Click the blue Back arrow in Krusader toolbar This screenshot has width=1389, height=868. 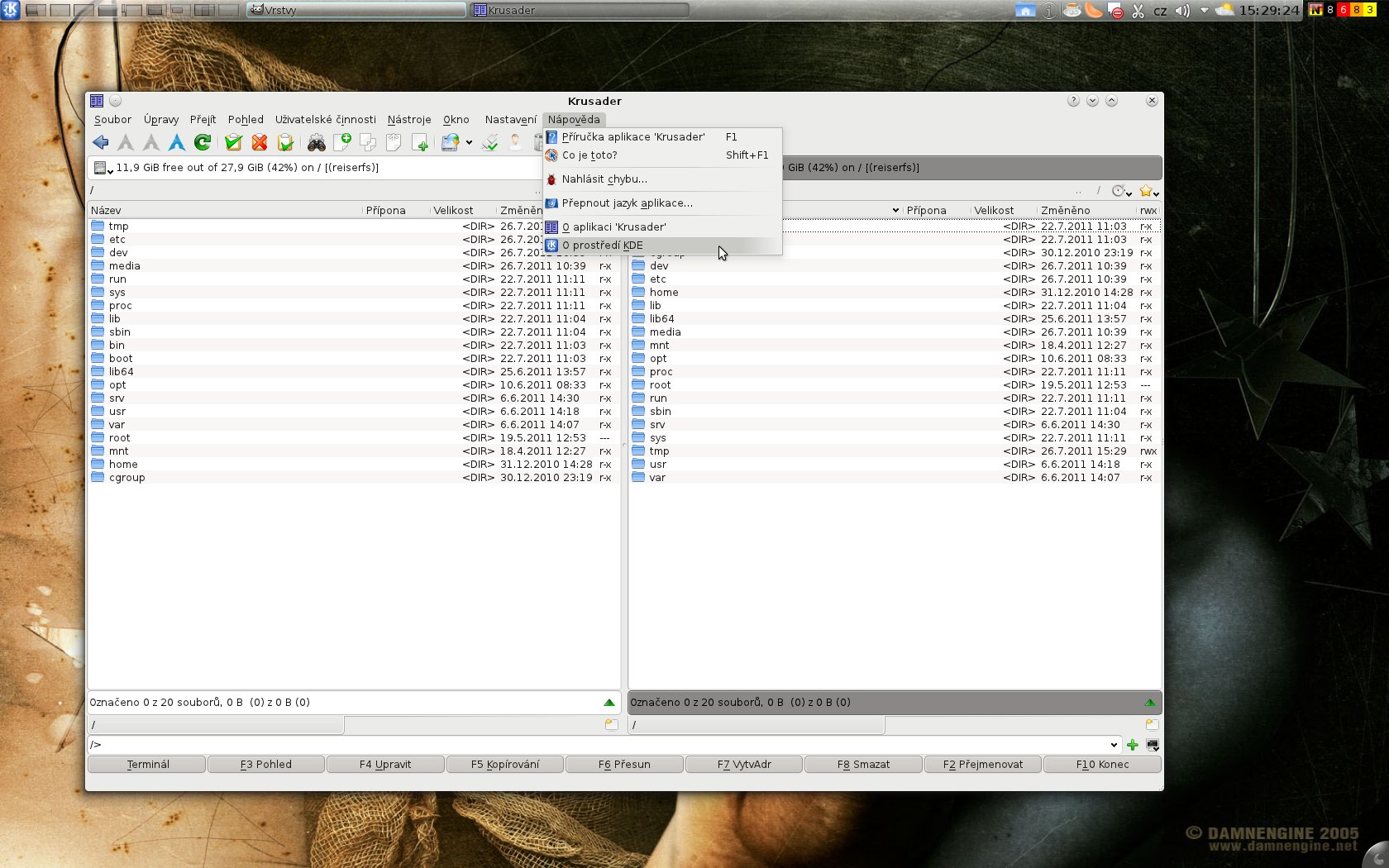point(101,142)
